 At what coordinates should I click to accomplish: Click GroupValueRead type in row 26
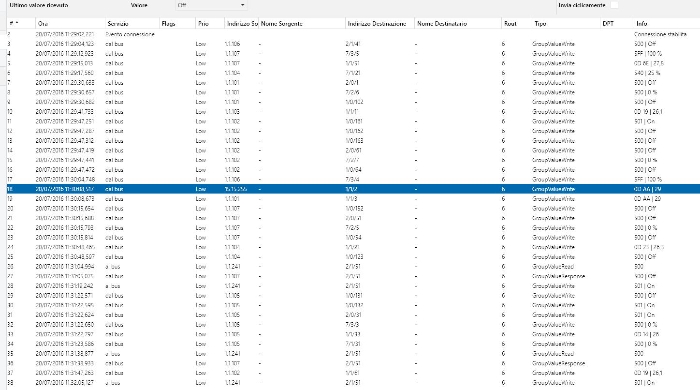(x=553, y=266)
